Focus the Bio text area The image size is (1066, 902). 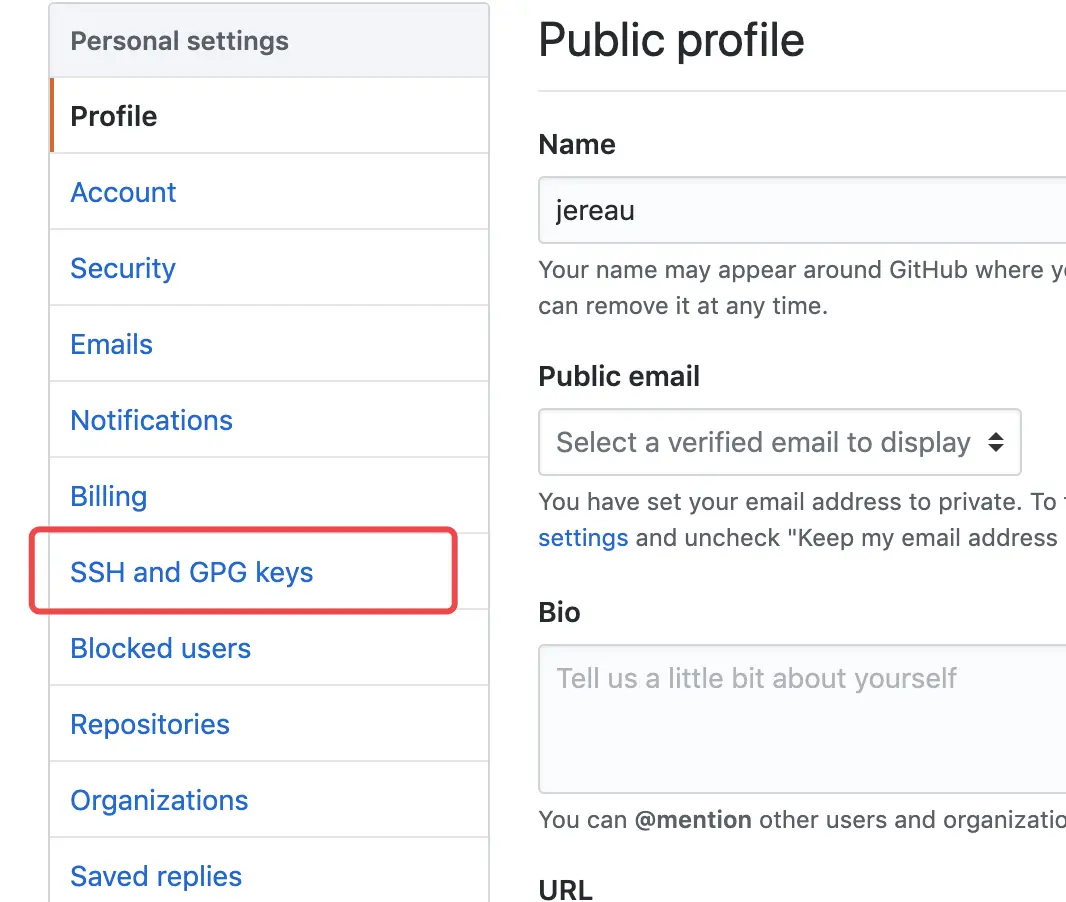click(x=800, y=718)
